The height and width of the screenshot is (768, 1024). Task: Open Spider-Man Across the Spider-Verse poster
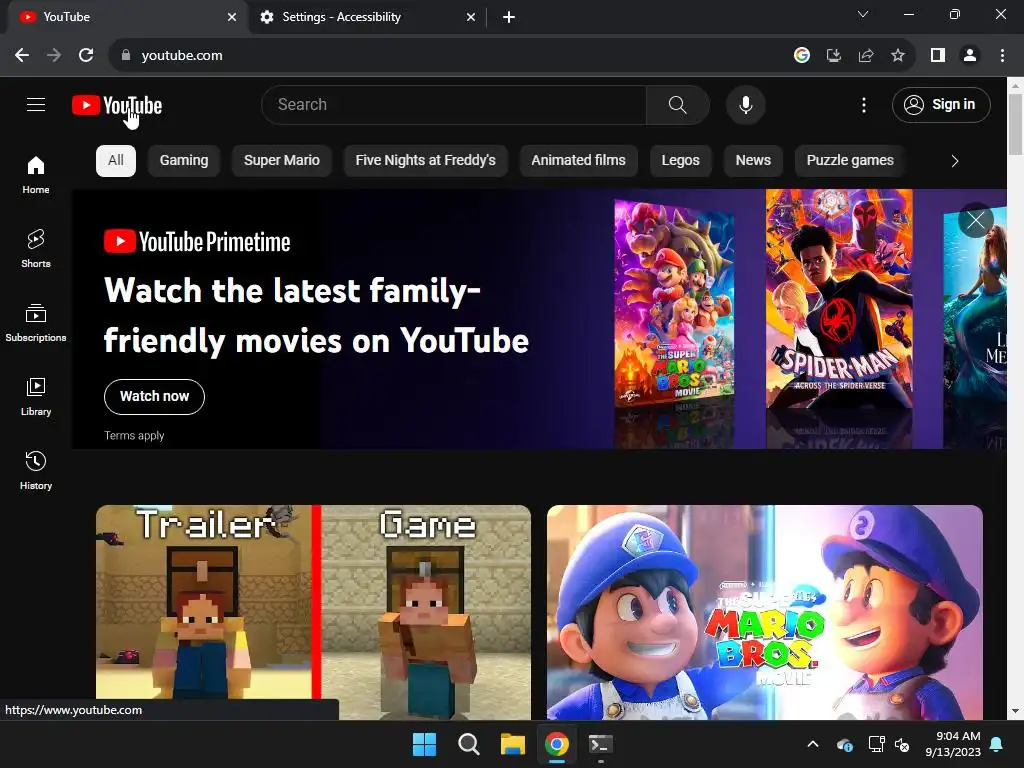[839, 298]
